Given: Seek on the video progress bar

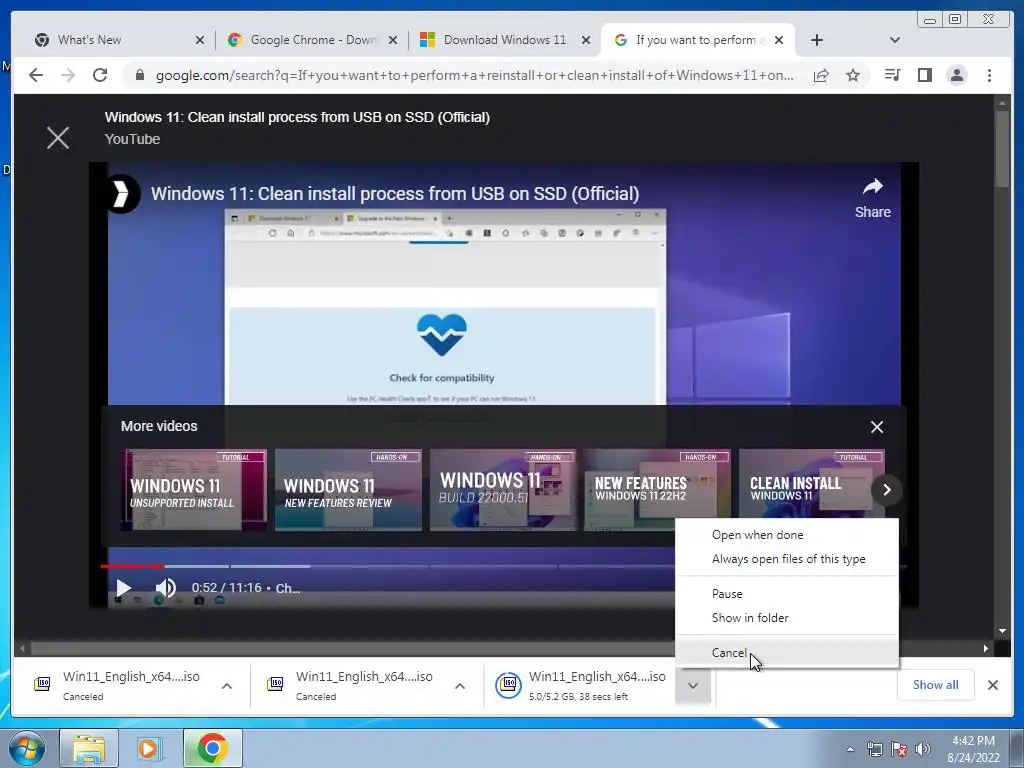Looking at the screenshot, I should click(388, 566).
